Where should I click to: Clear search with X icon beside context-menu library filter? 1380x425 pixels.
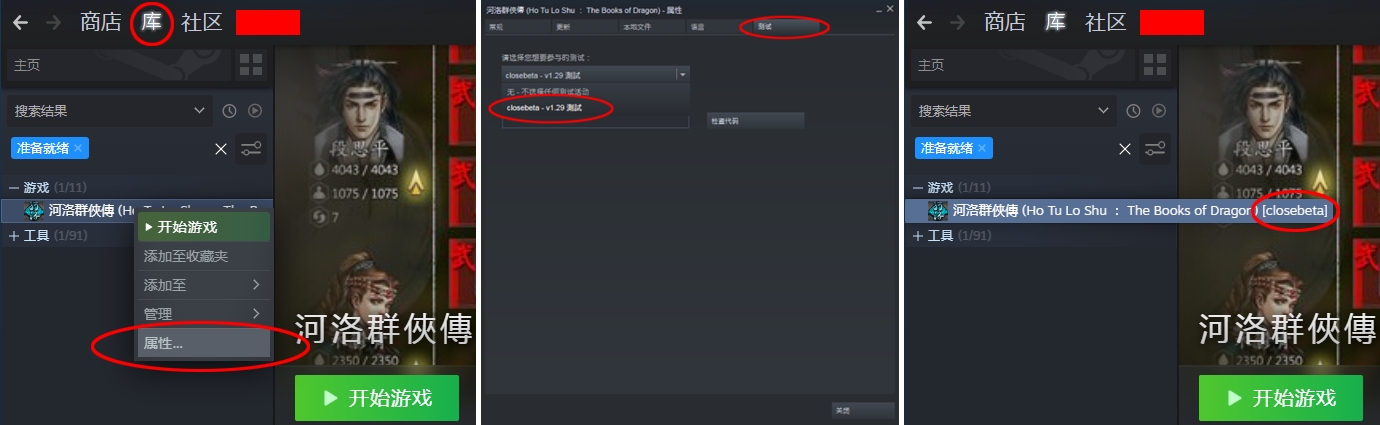pos(221,149)
